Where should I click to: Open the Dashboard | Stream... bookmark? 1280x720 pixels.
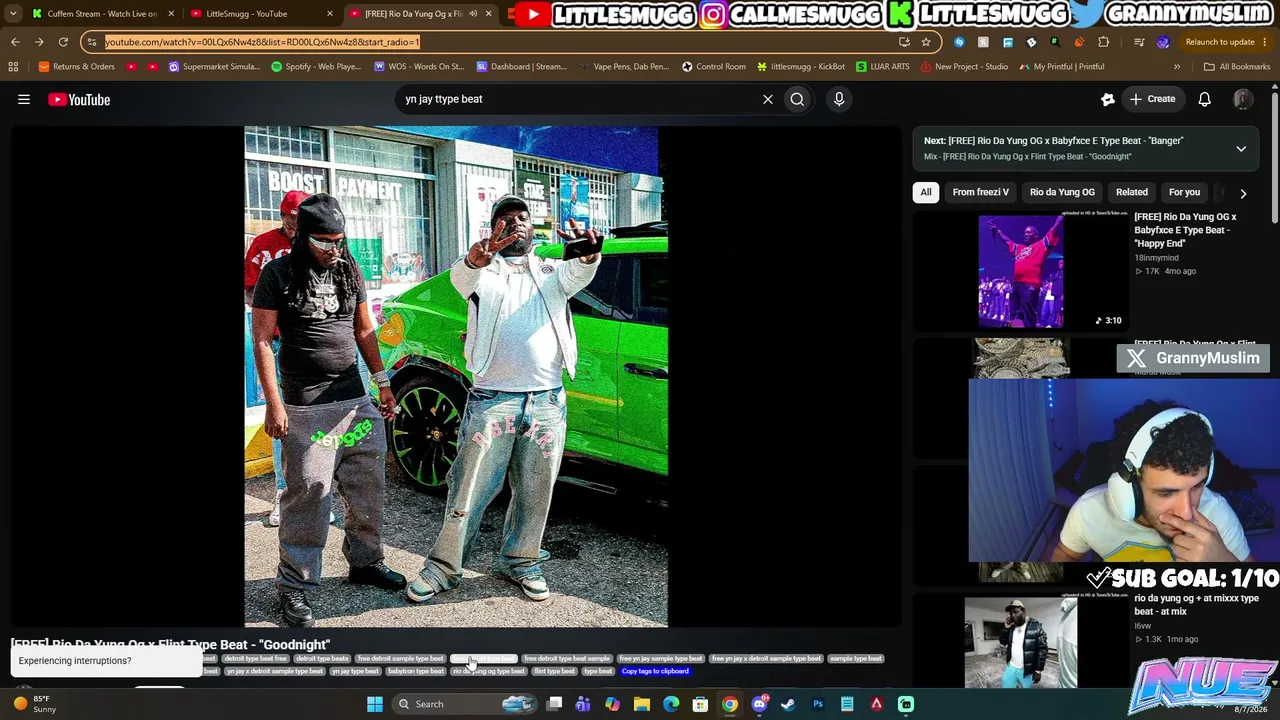click(x=522, y=67)
